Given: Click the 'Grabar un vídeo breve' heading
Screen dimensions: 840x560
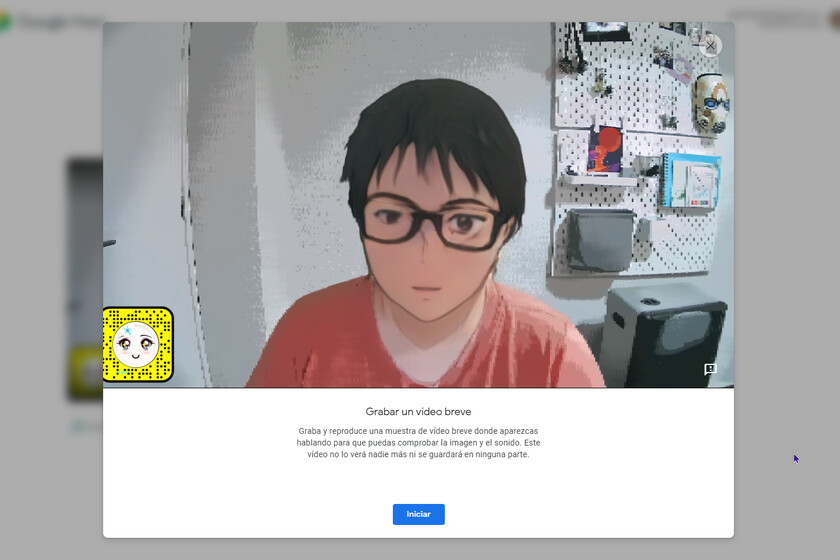Looking at the screenshot, I should [x=418, y=412].
